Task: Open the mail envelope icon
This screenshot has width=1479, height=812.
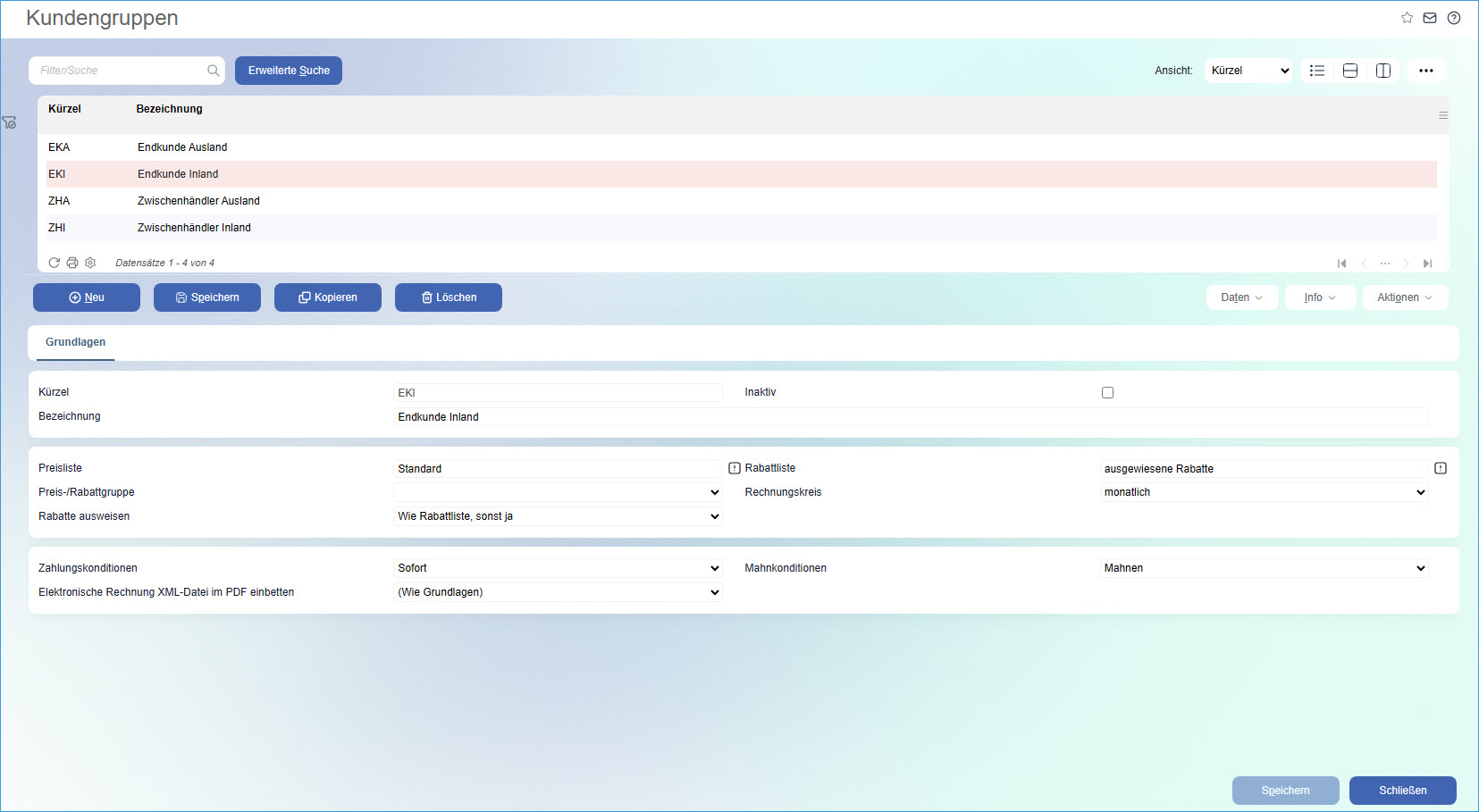Action: coord(1430,18)
